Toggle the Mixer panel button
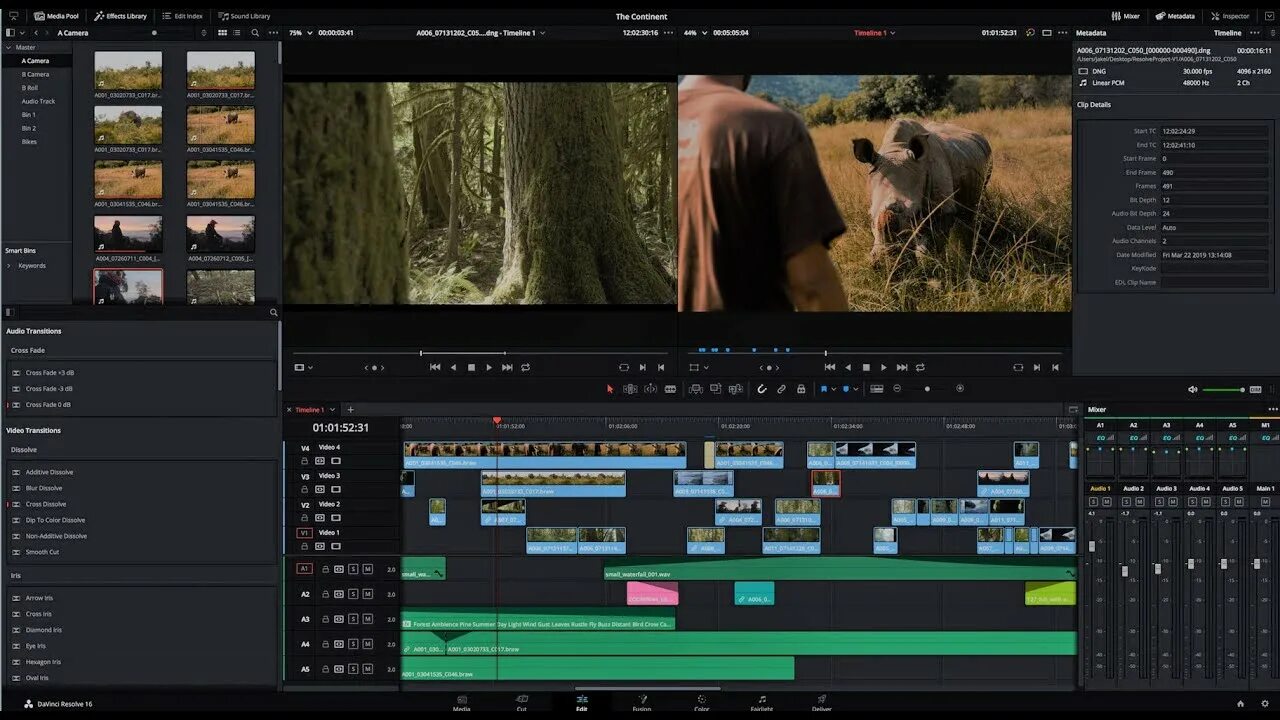This screenshot has width=1280, height=720. coord(1126,16)
